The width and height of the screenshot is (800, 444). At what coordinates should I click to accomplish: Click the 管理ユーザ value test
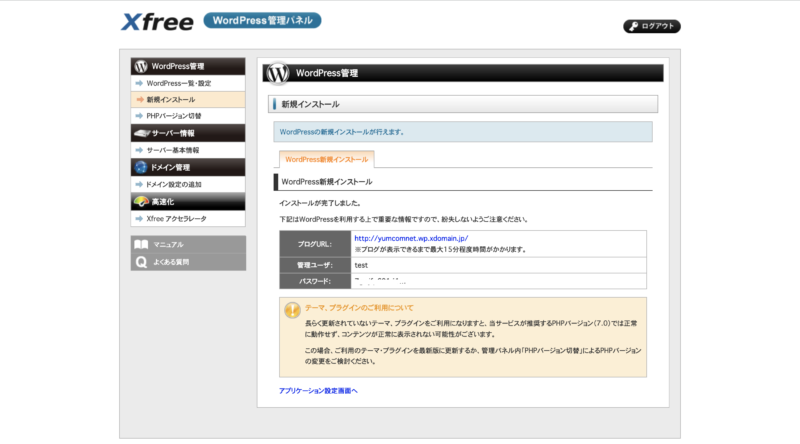pyautogui.click(x=361, y=265)
